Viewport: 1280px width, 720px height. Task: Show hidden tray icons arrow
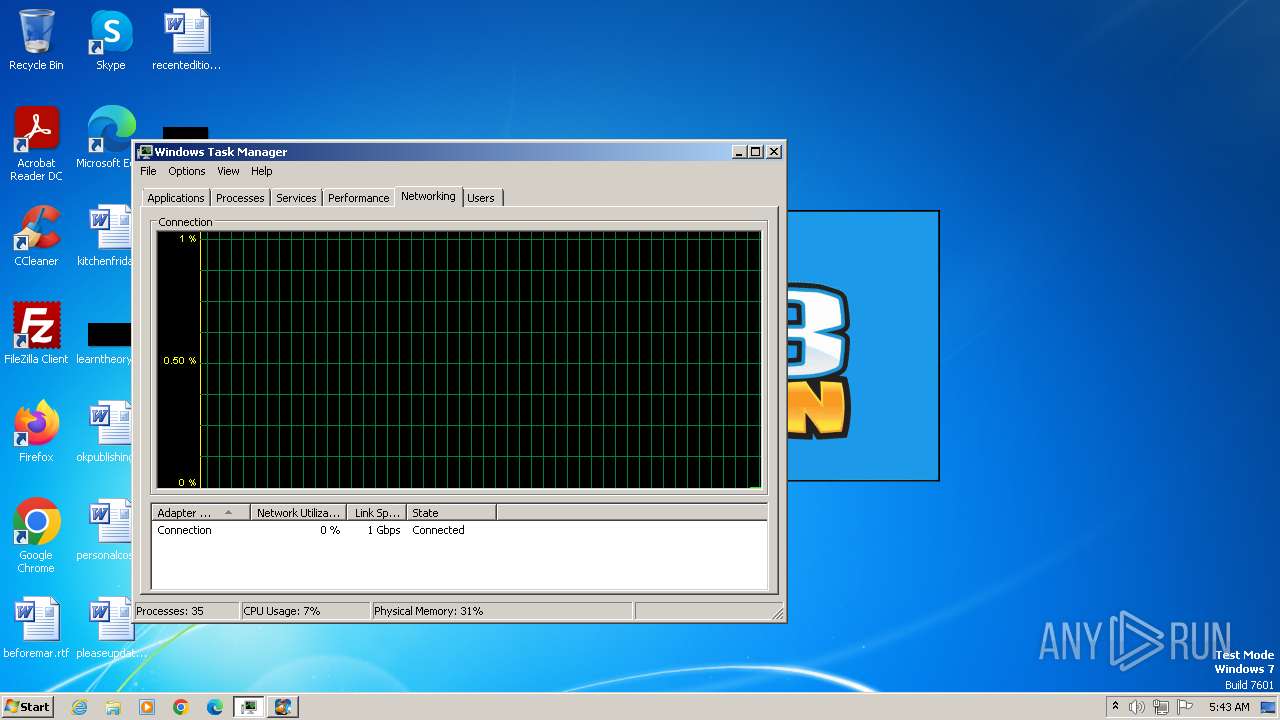[1115, 706]
